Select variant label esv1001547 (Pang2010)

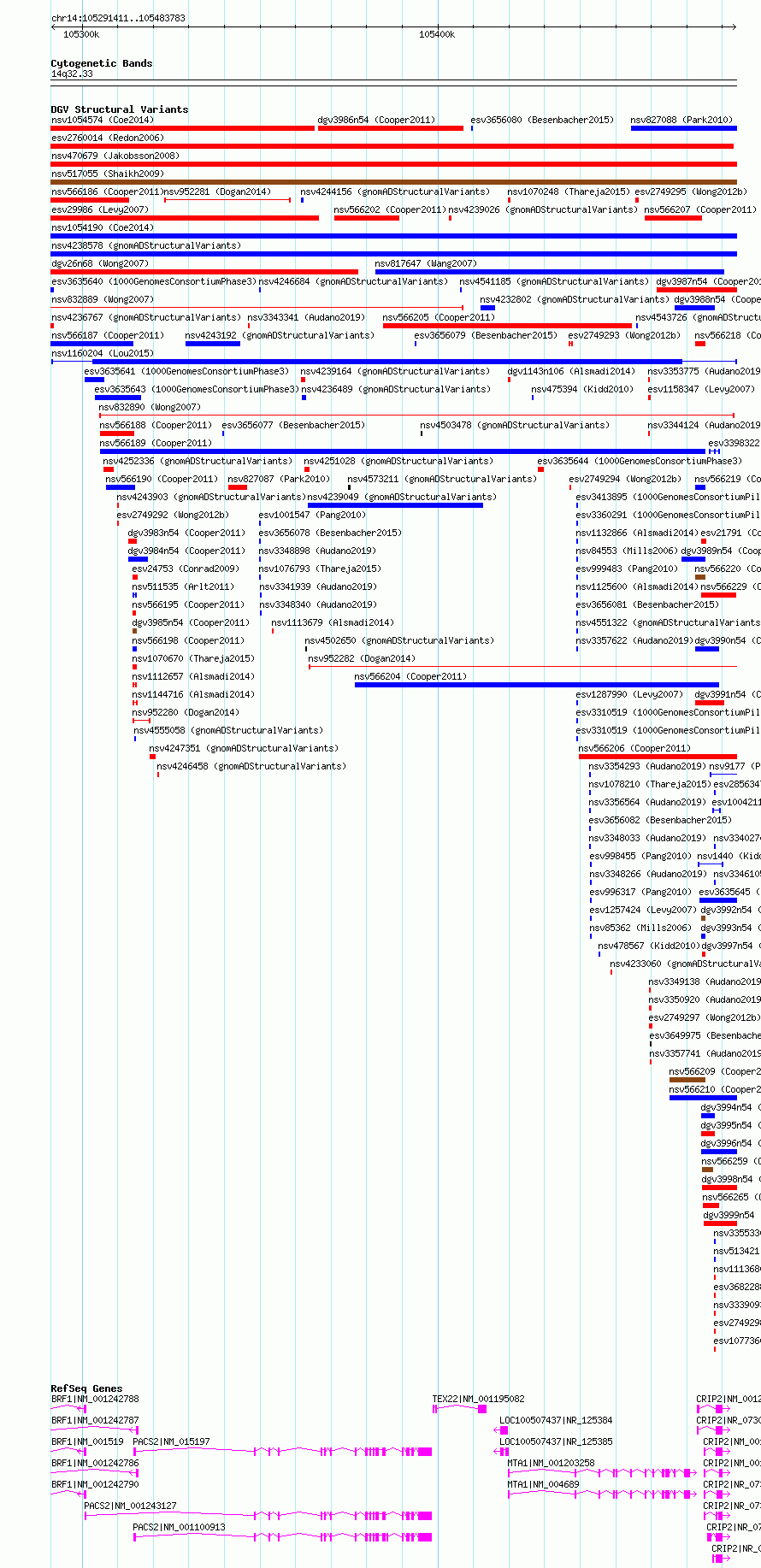coord(312,516)
